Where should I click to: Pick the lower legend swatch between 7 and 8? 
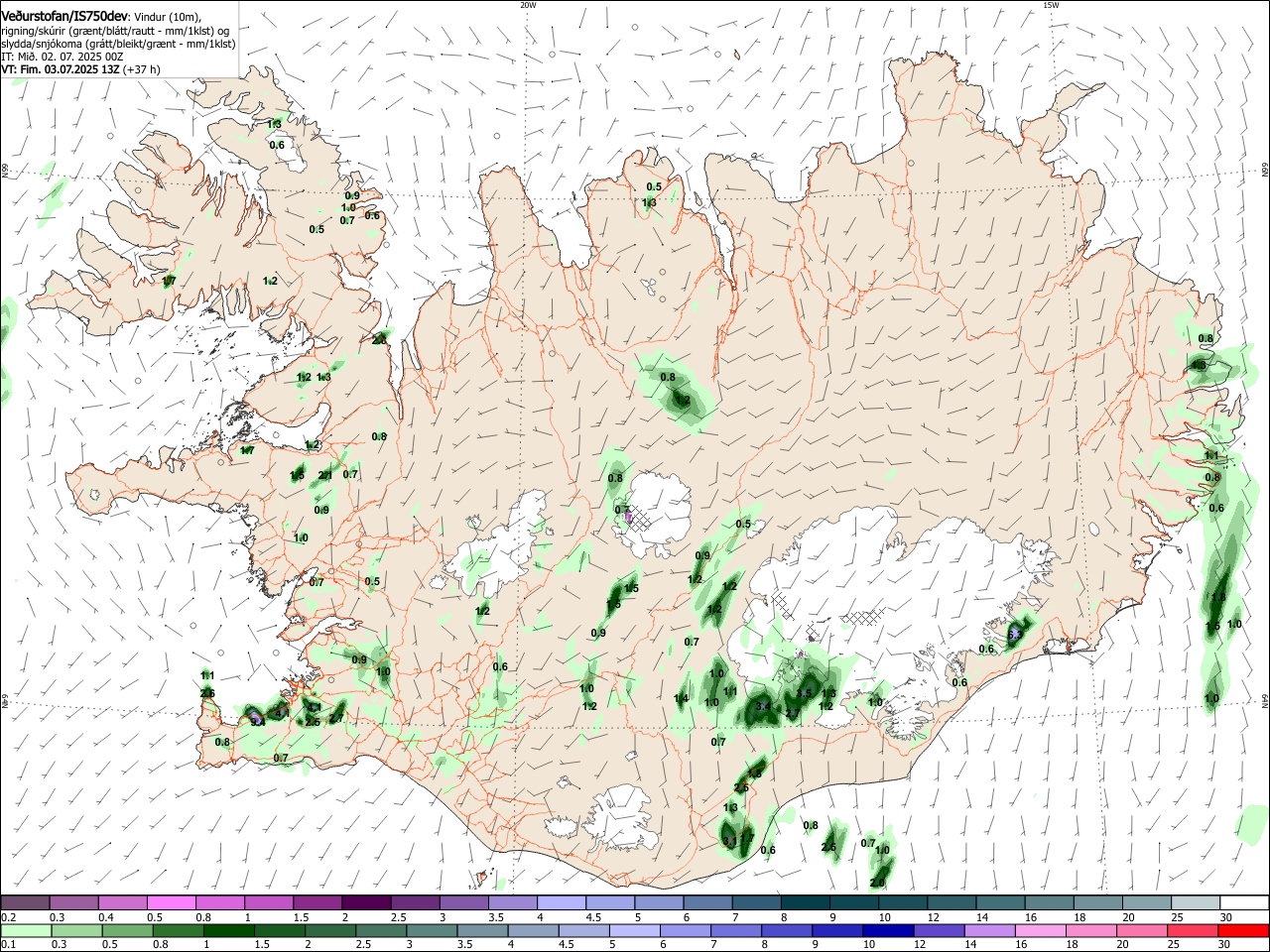(734, 930)
